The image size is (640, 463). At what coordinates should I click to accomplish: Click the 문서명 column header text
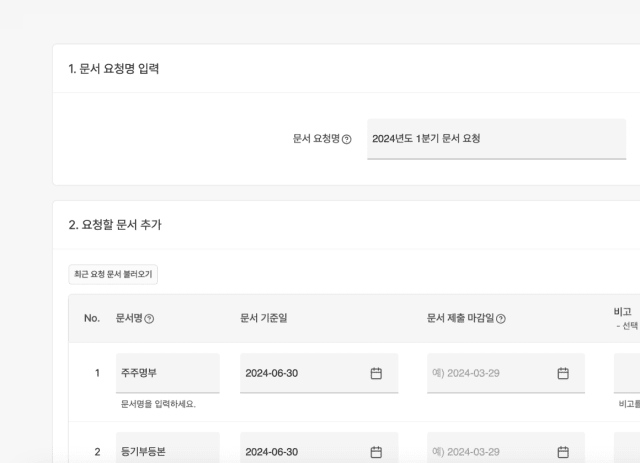pos(129,318)
